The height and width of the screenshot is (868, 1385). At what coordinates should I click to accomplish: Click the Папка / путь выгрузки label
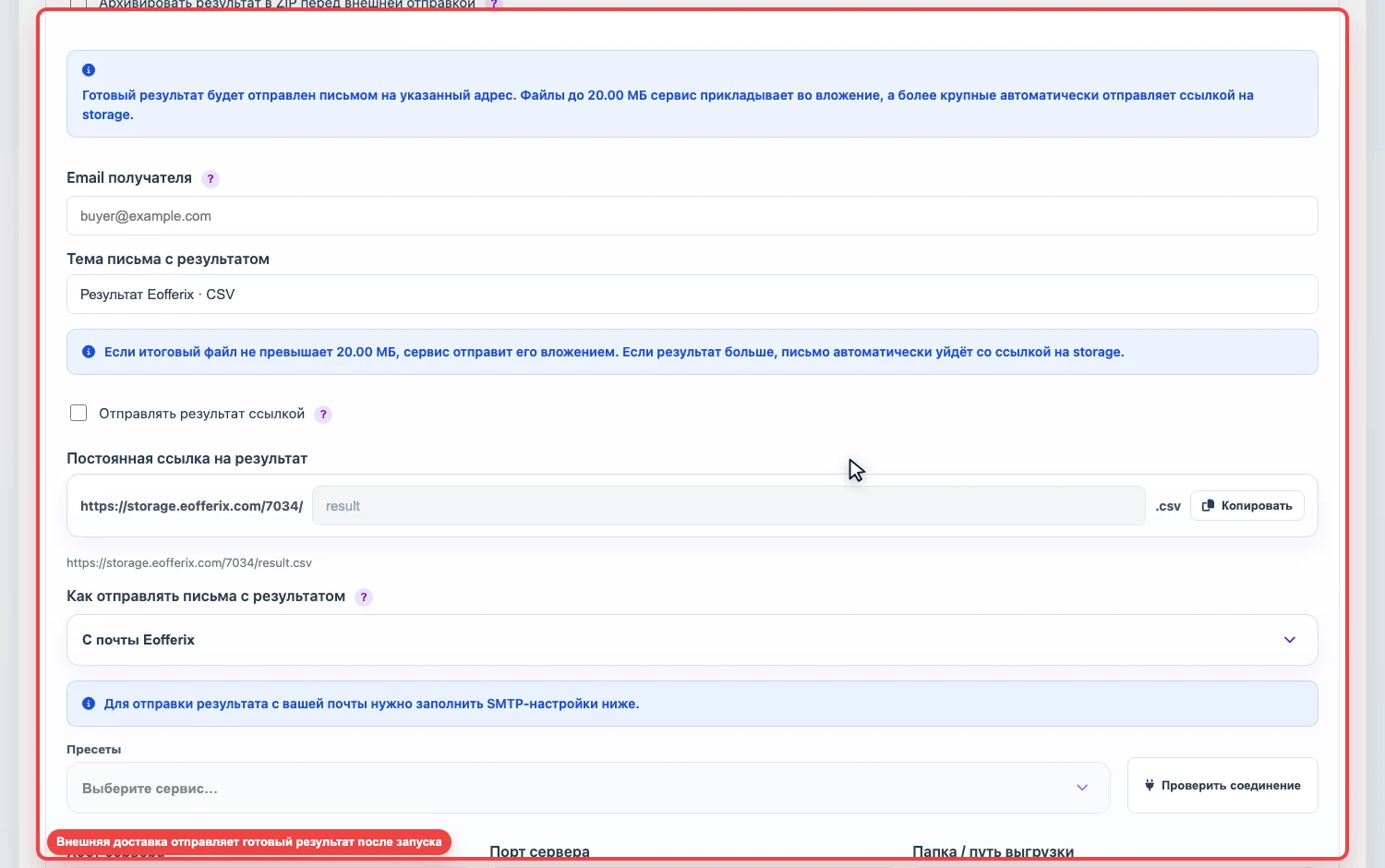(x=993, y=851)
